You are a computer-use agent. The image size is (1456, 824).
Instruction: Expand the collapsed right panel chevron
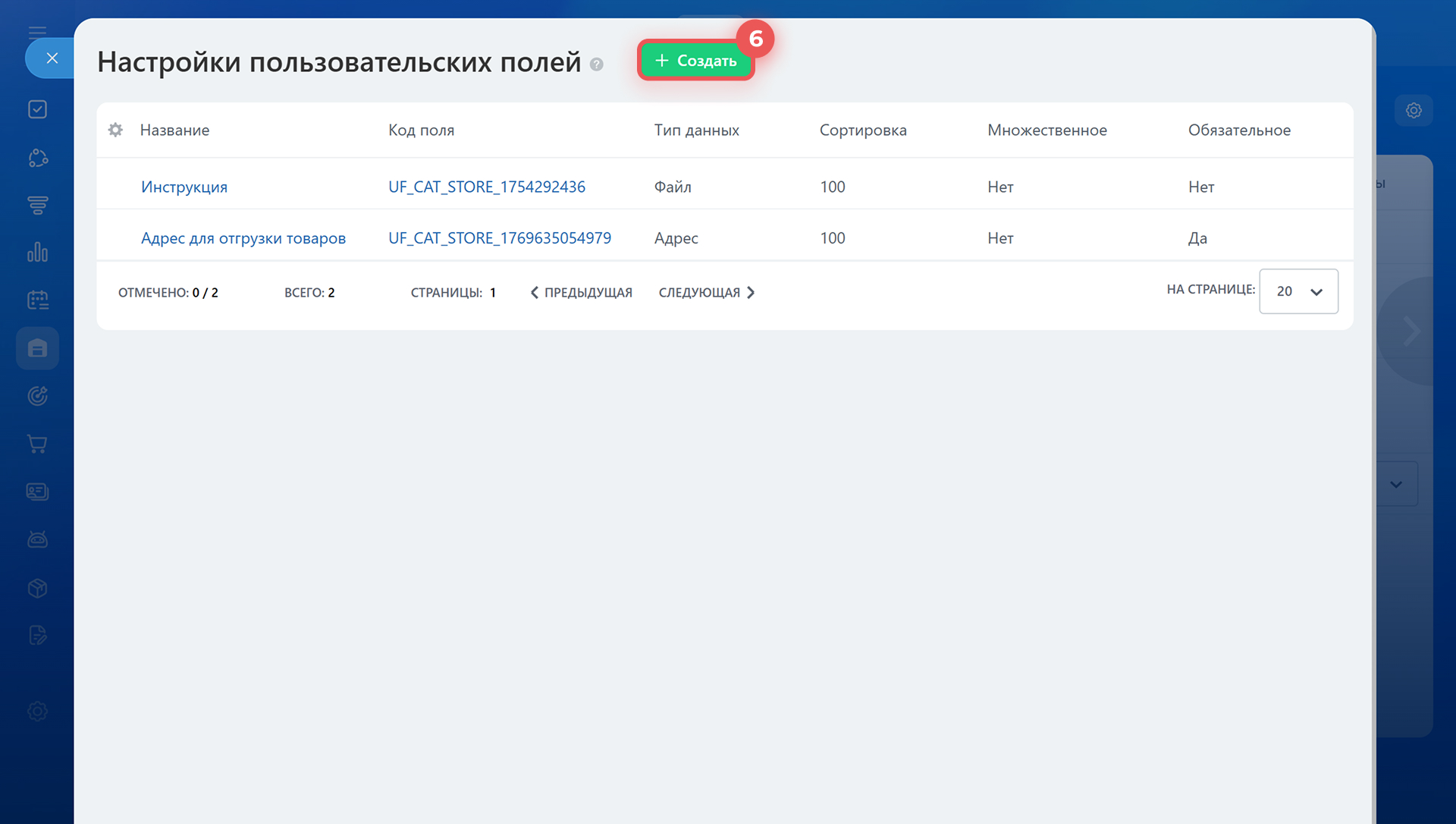(1411, 330)
